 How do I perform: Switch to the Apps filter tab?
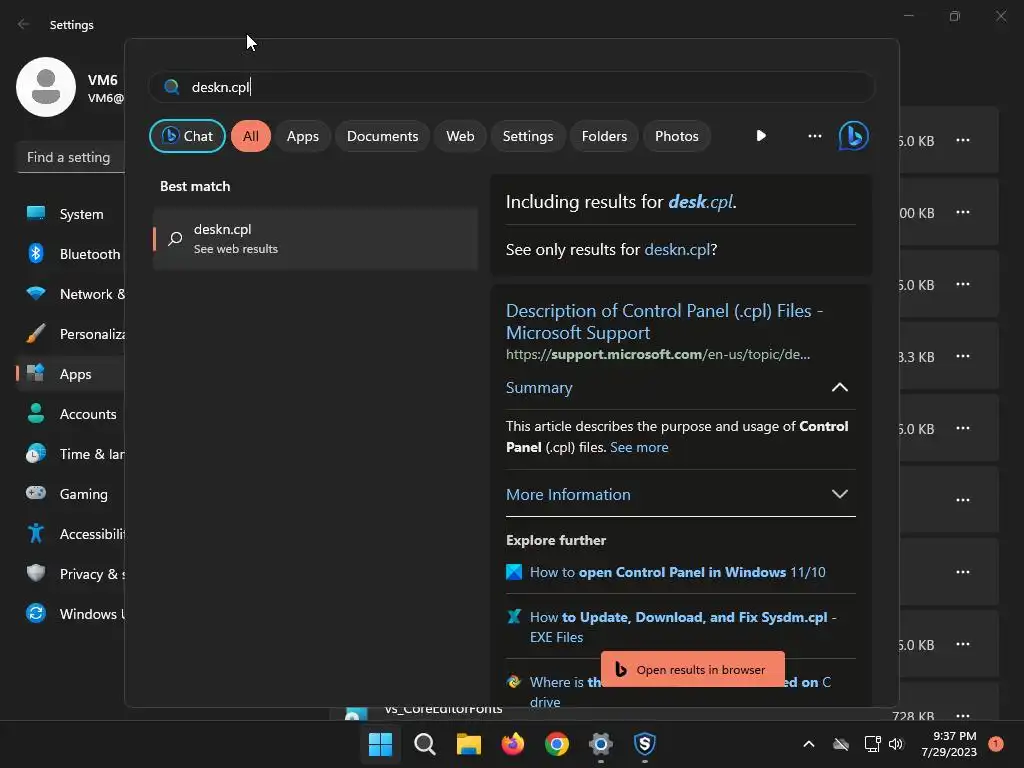point(302,136)
